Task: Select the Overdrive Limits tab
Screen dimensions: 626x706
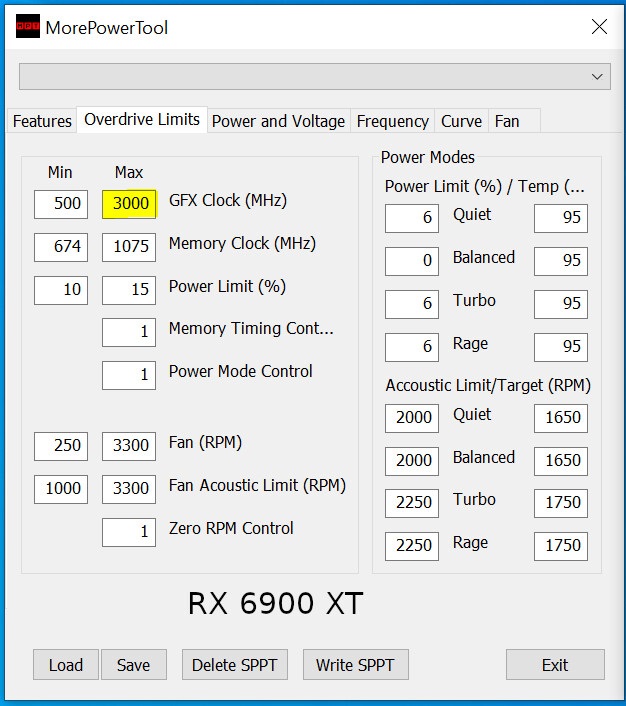Action: pyautogui.click(x=142, y=120)
